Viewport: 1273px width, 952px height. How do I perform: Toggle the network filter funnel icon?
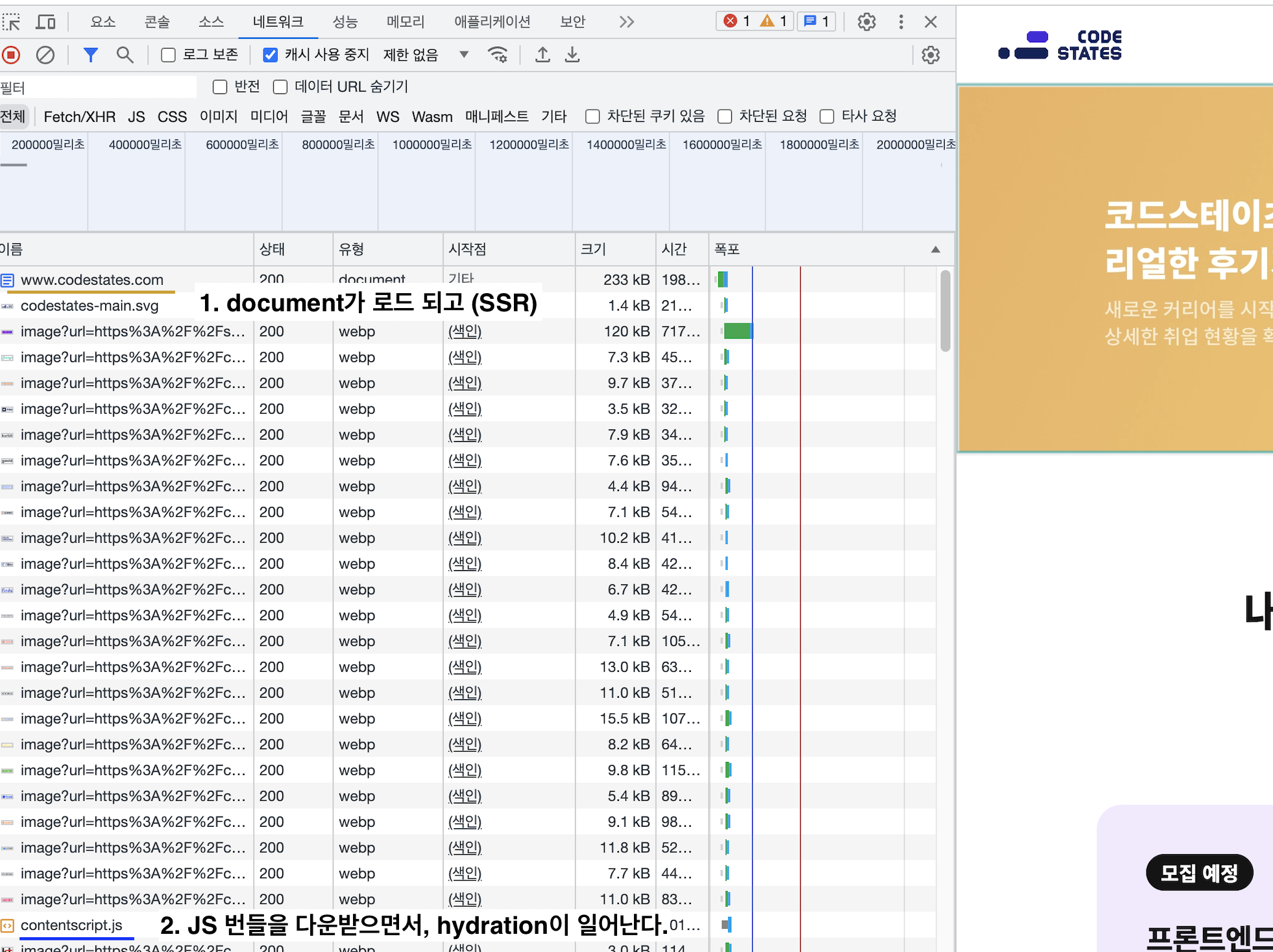pos(90,55)
